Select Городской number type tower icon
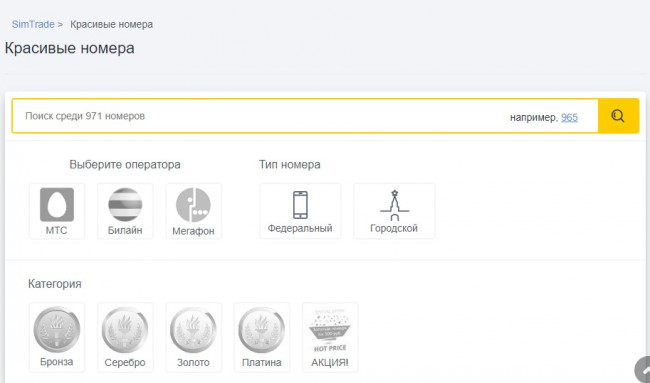650x383 pixels. (x=394, y=205)
